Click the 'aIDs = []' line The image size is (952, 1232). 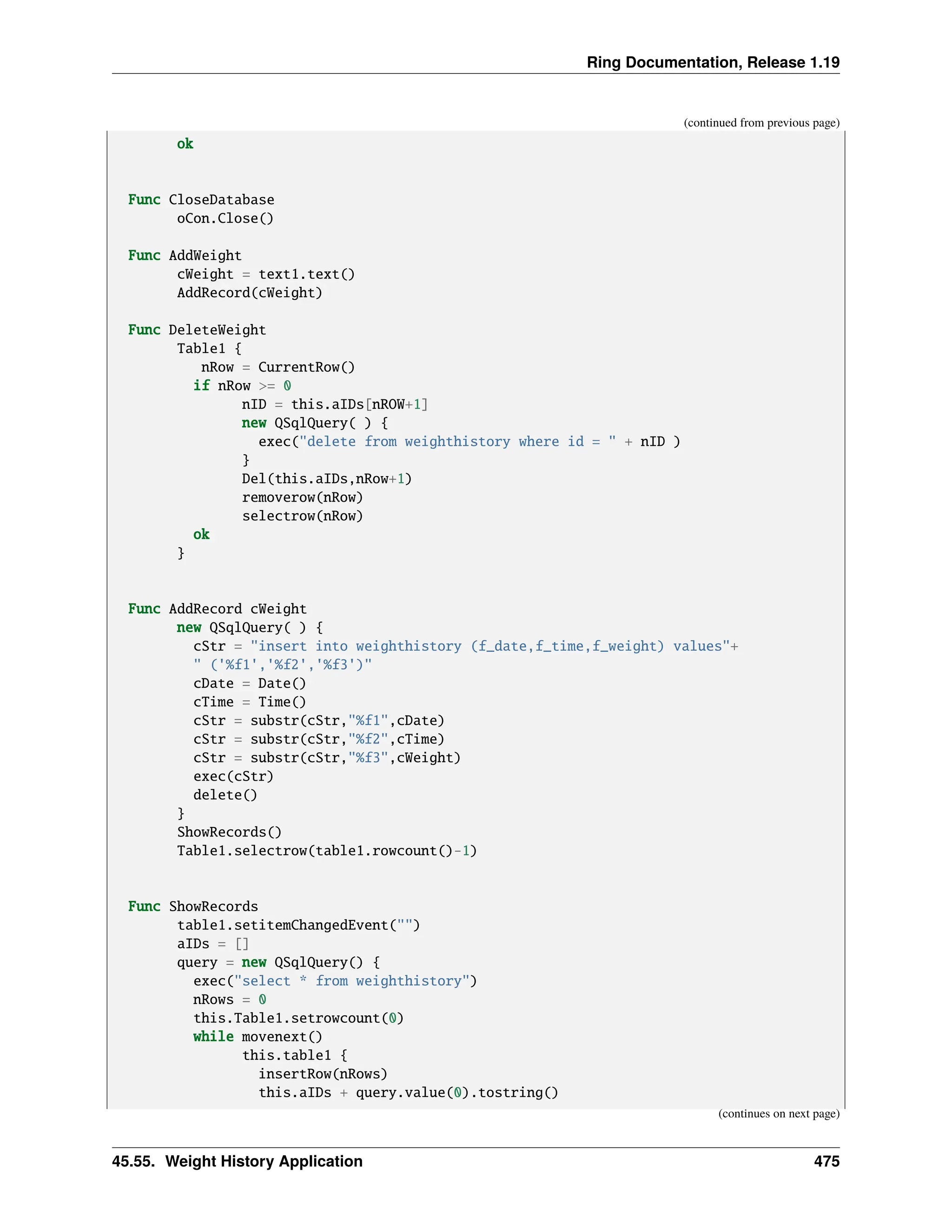pyautogui.click(x=213, y=944)
